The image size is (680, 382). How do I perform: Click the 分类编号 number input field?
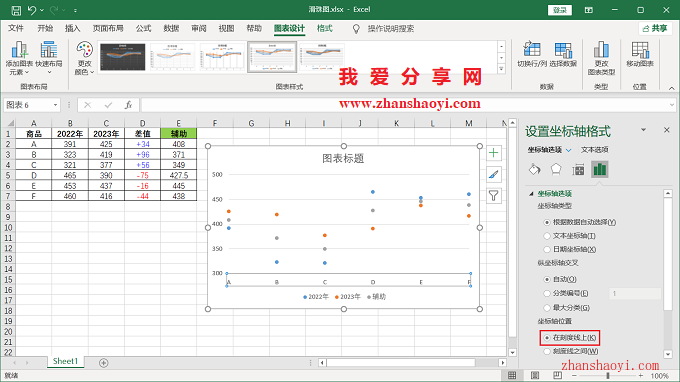pyautogui.click(x=635, y=294)
